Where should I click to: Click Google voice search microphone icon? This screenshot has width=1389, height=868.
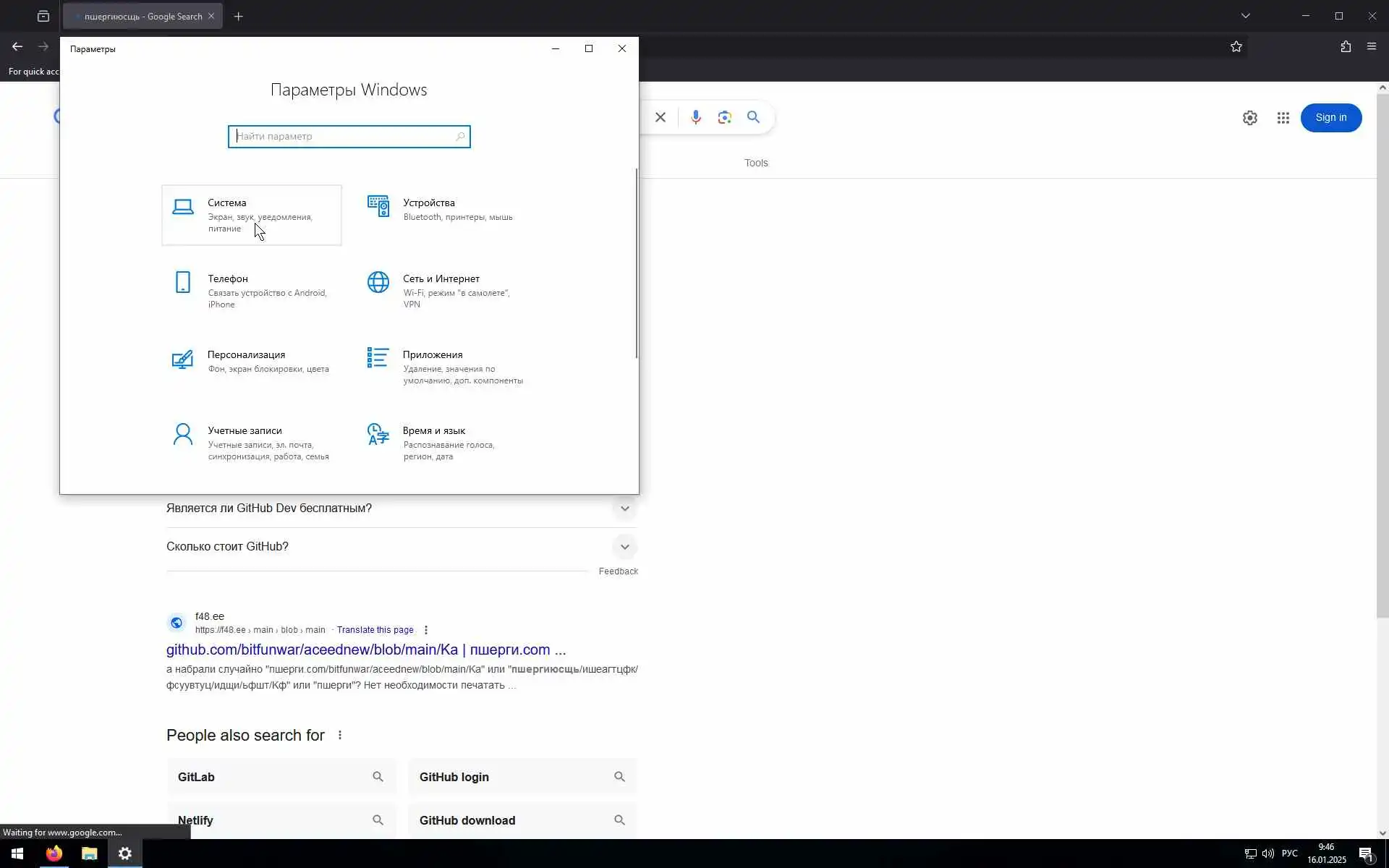(x=695, y=117)
